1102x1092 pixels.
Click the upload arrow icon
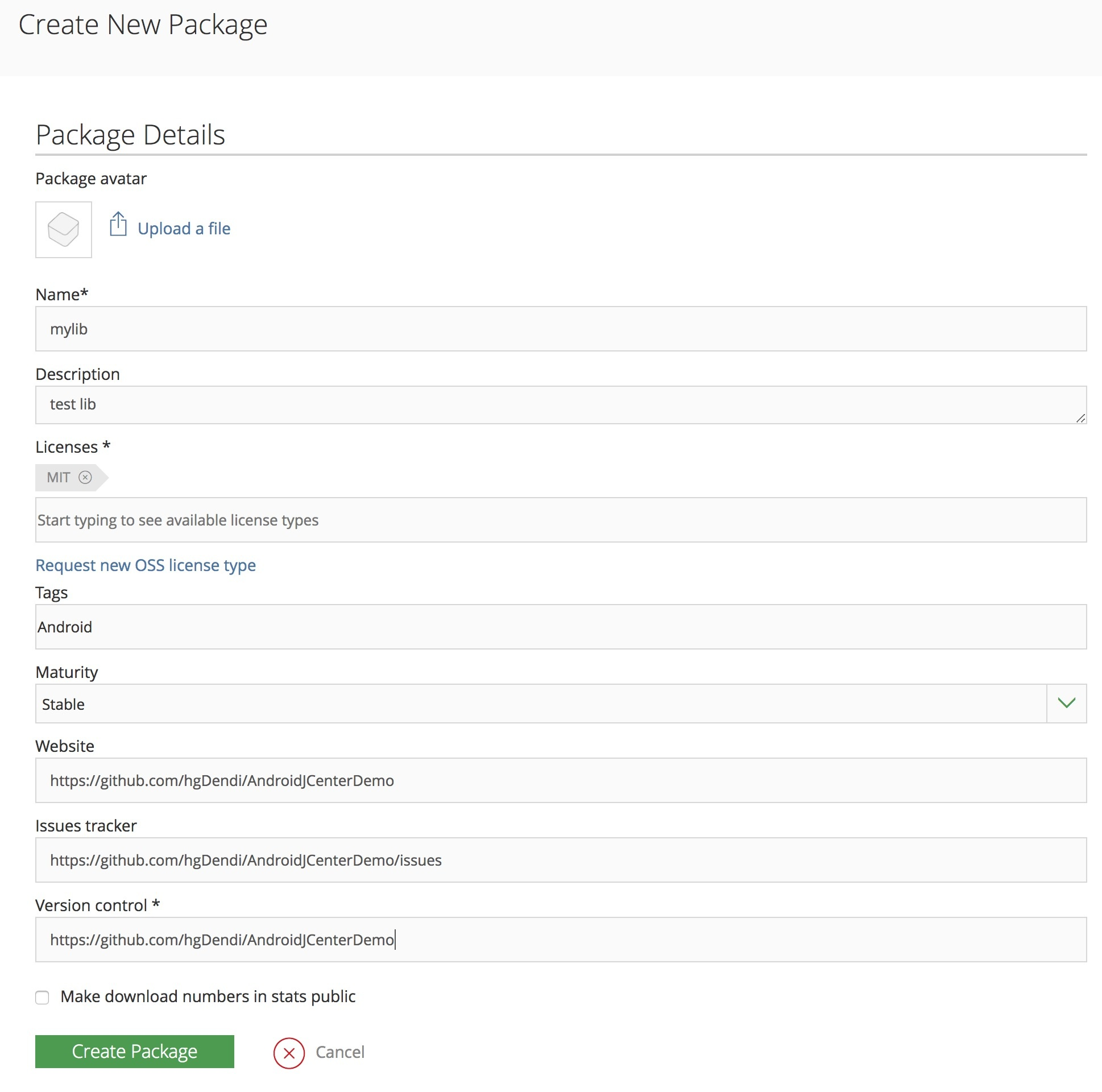click(x=118, y=224)
